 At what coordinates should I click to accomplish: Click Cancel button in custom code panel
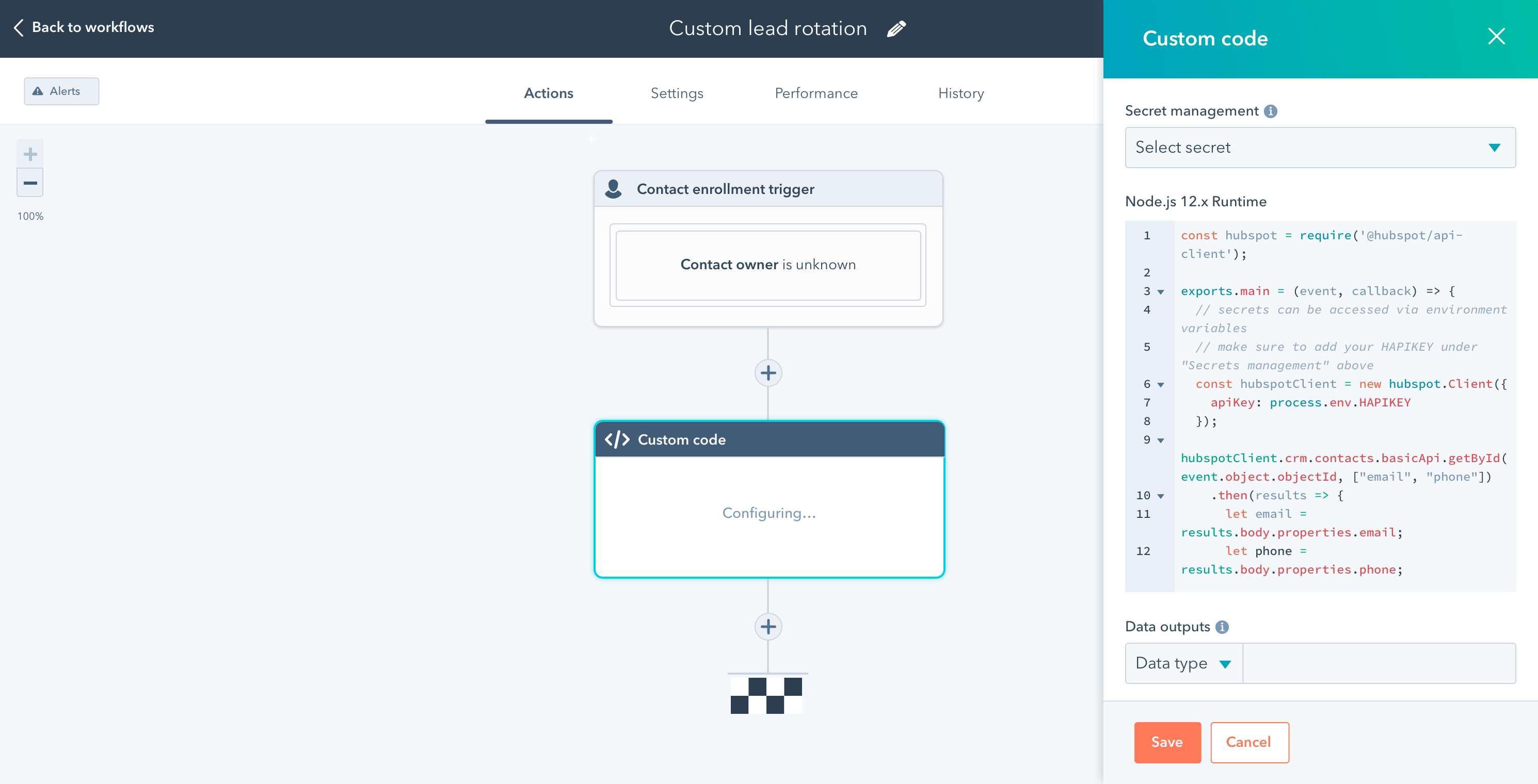pos(1248,742)
